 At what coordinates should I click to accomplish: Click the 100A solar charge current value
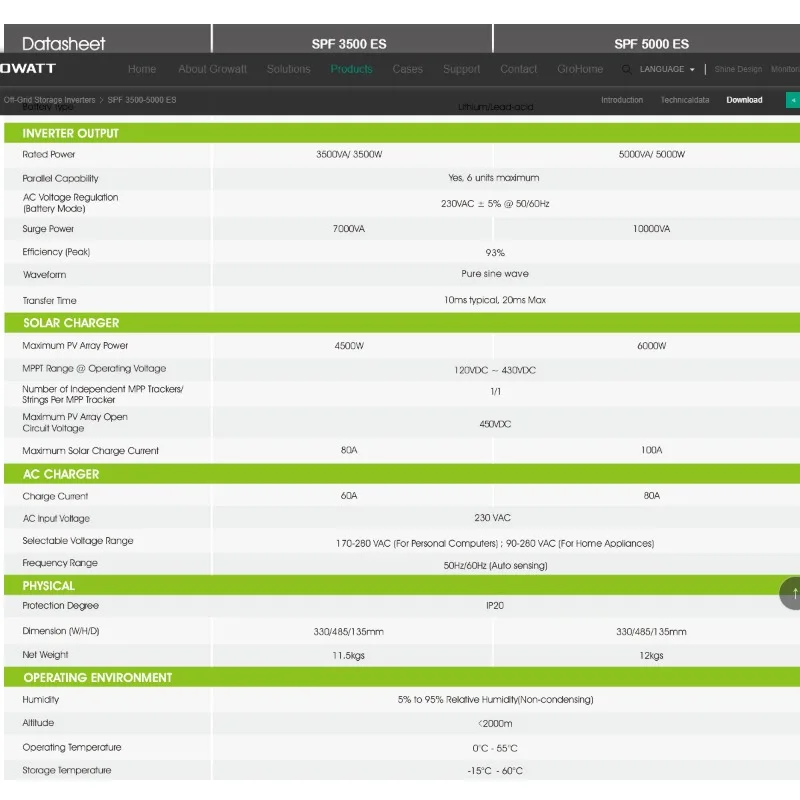[652, 450]
